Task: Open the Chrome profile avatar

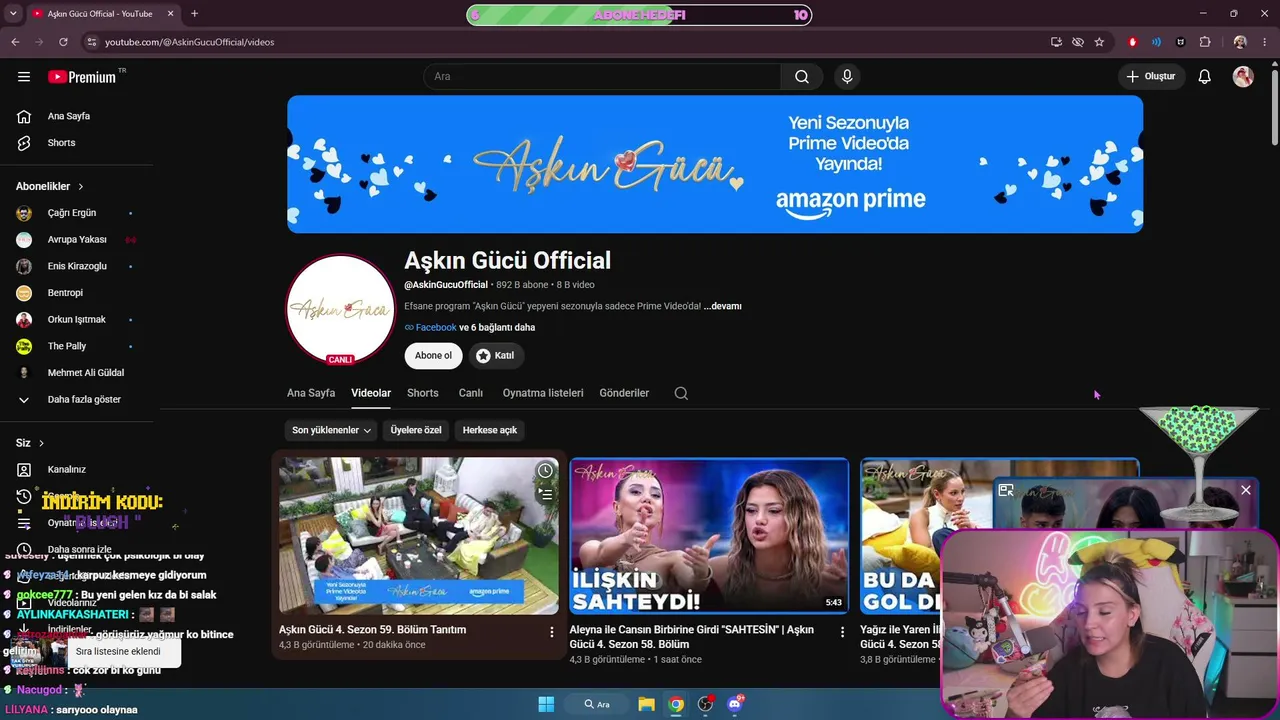Action: [1240, 42]
